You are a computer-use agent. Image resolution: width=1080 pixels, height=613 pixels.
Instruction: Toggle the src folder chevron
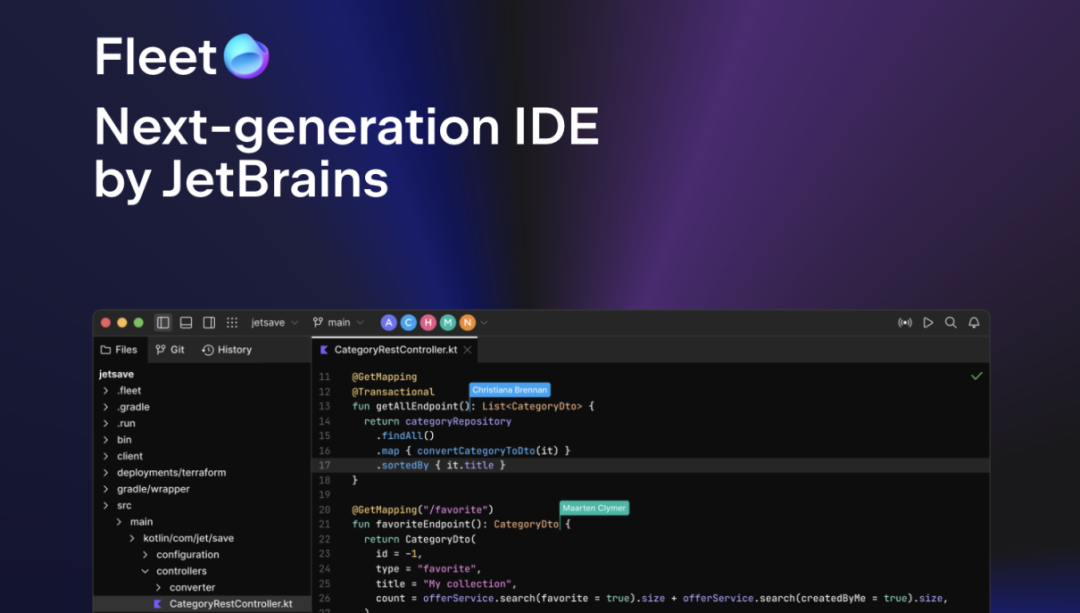pyautogui.click(x=106, y=506)
